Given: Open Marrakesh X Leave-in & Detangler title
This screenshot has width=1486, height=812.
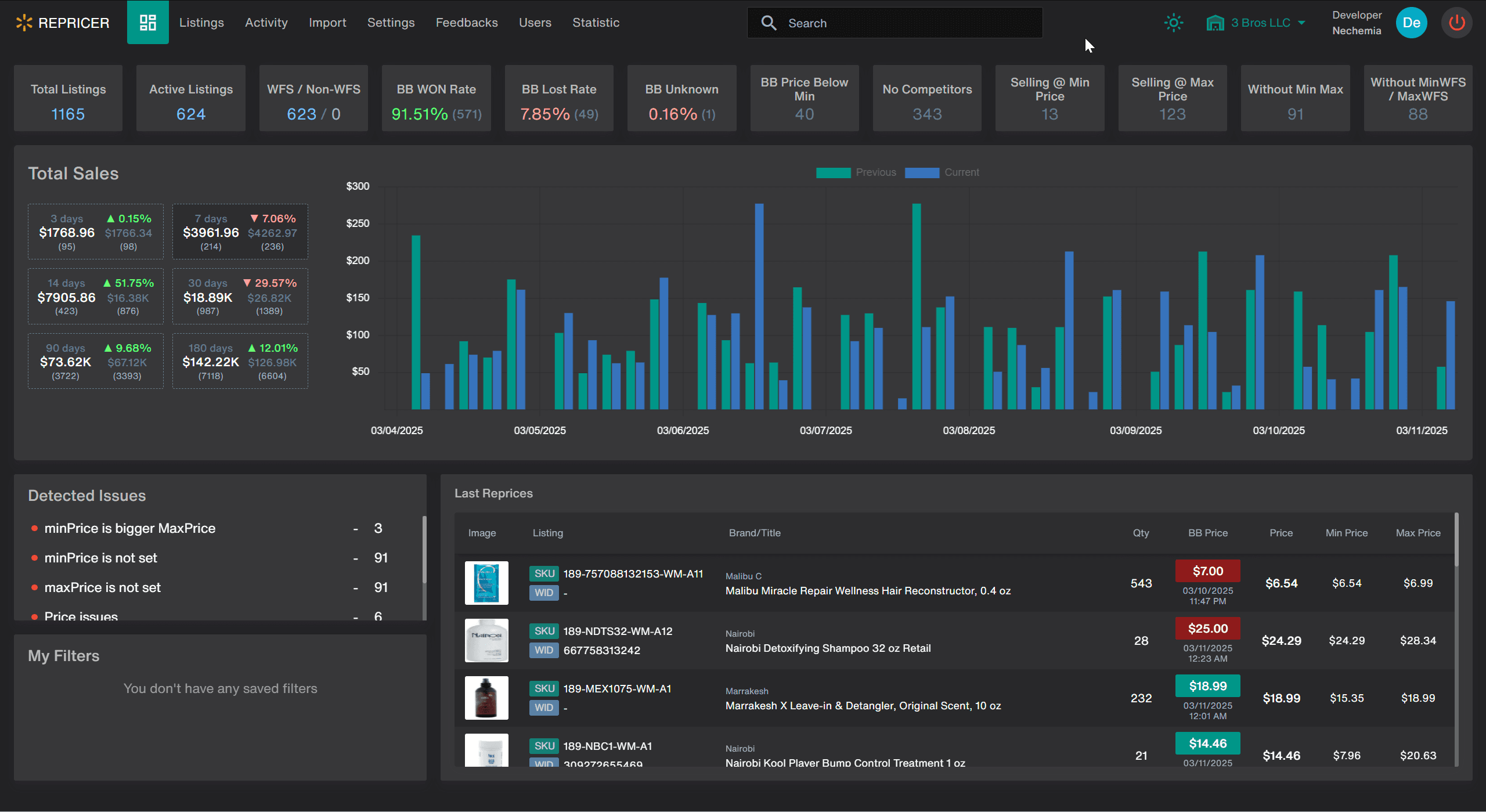Looking at the screenshot, I should (863, 706).
